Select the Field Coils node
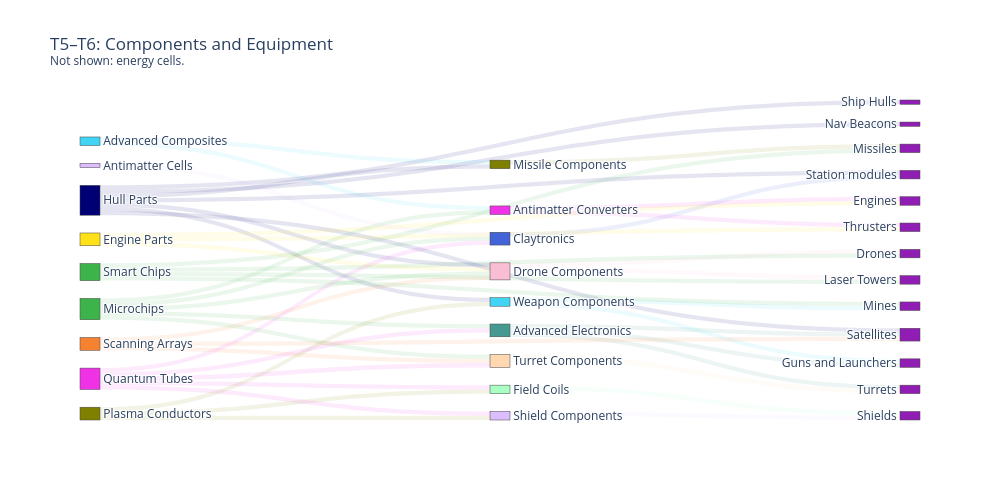1000x500 pixels. [x=500, y=390]
